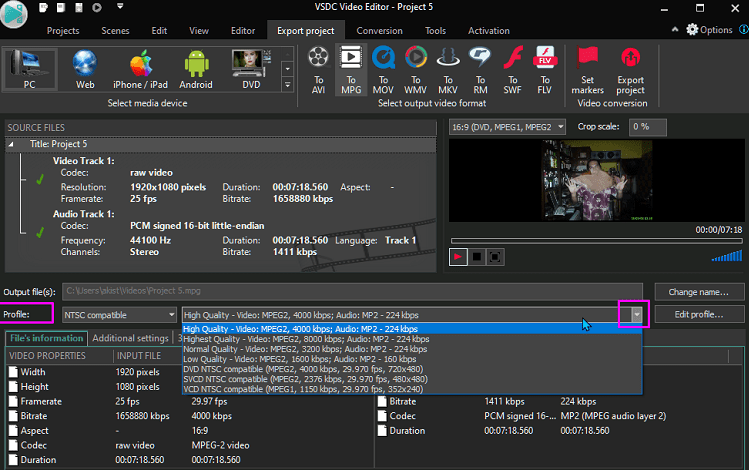The height and width of the screenshot is (470, 749).
Task: Open the Tools tab
Action: (x=435, y=31)
